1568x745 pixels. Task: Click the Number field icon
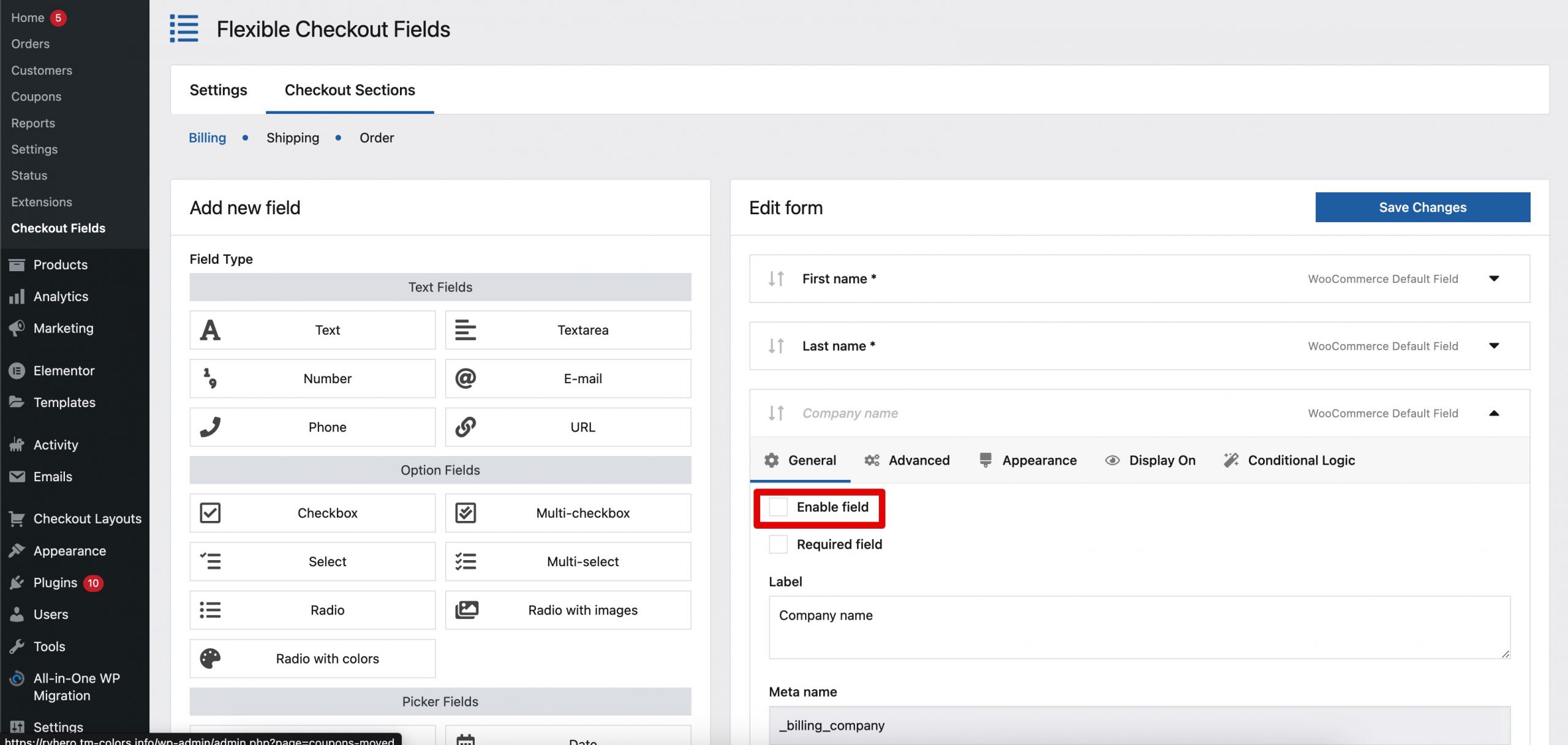click(x=210, y=378)
